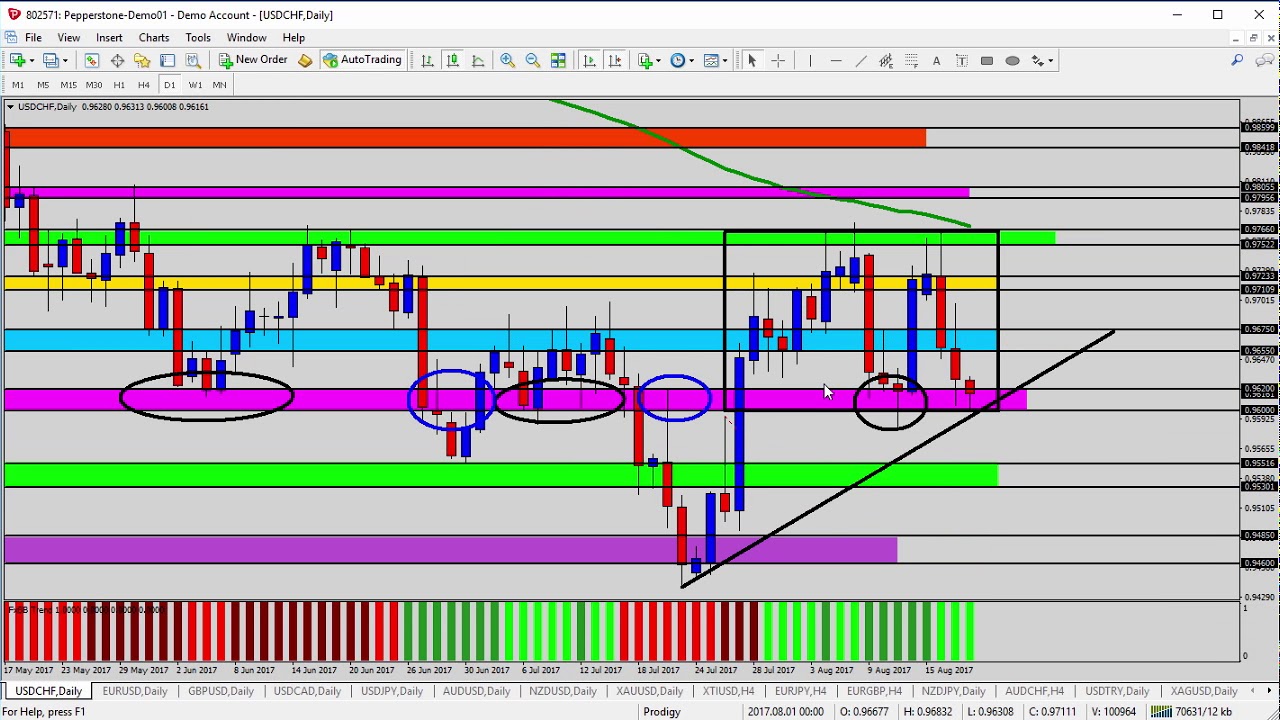This screenshot has width=1280, height=720.
Task: Open the Window menu
Action: (x=246, y=38)
